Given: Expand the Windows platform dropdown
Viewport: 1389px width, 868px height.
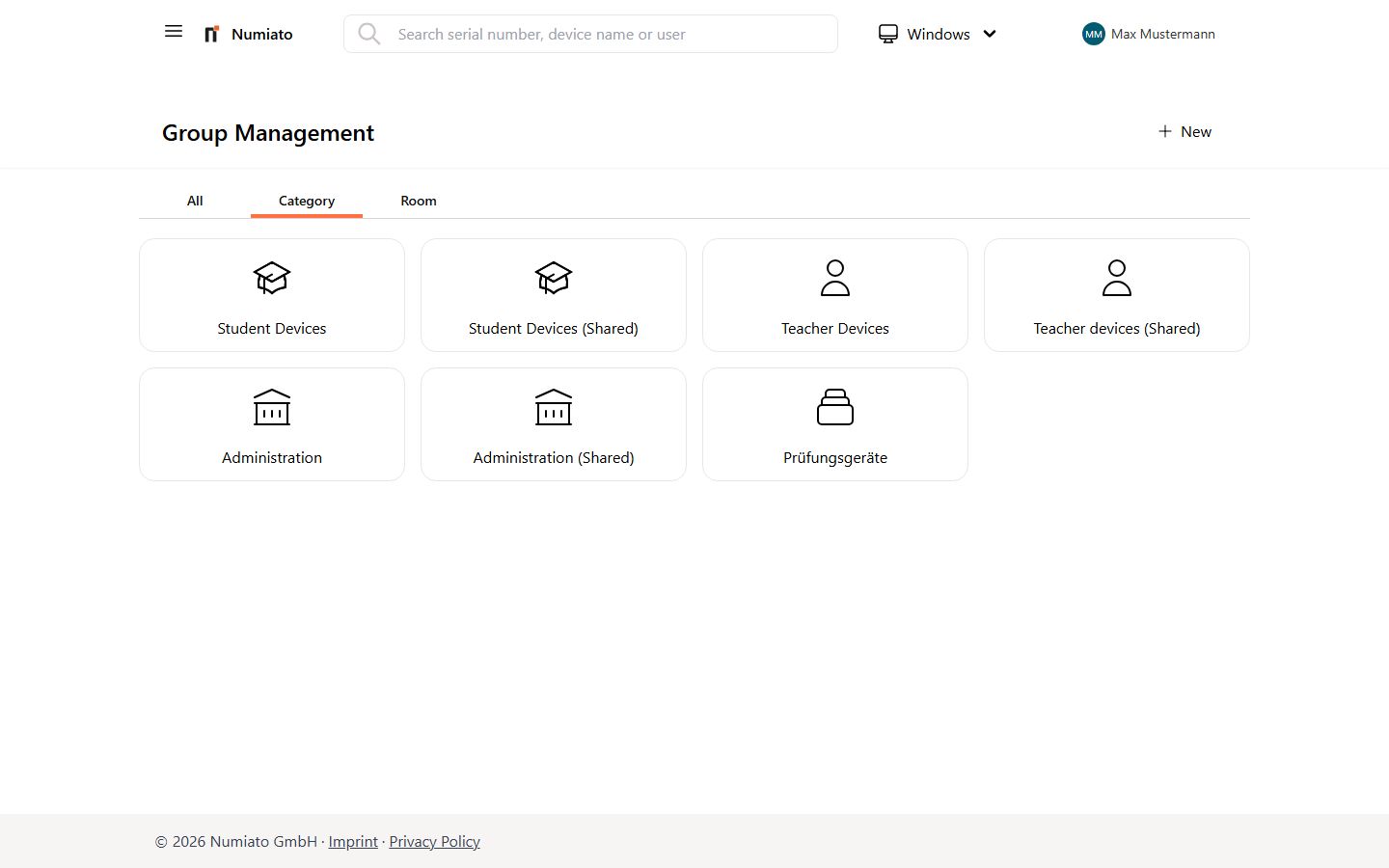Looking at the screenshot, I should pyautogui.click(x=936, y=34).
